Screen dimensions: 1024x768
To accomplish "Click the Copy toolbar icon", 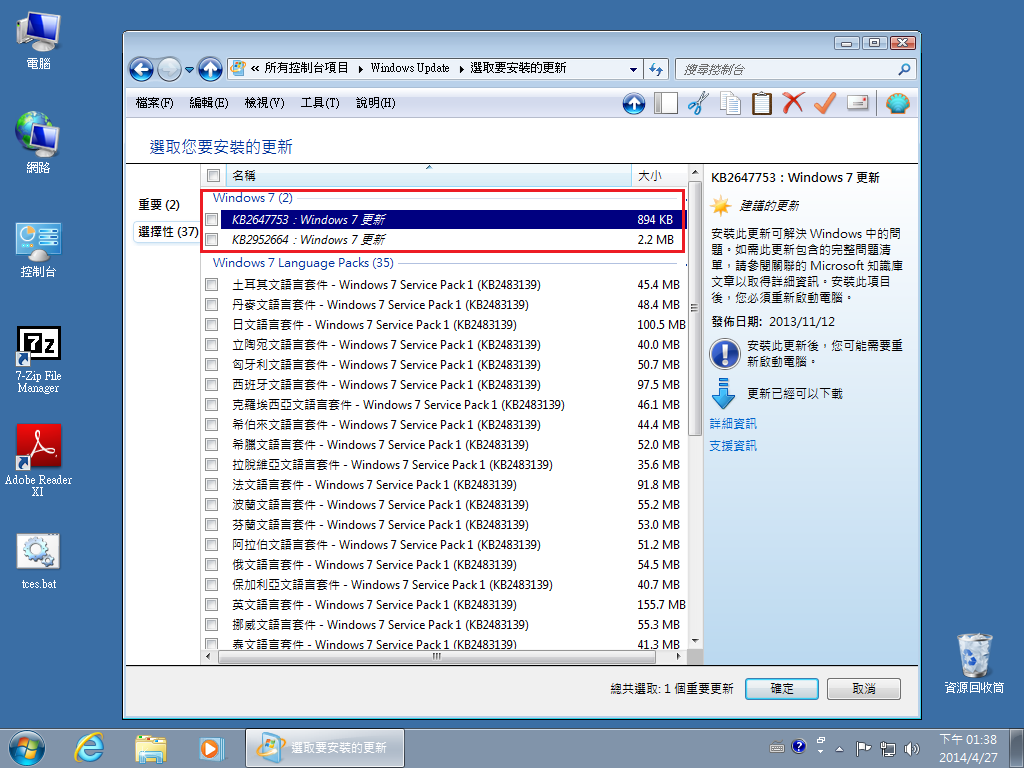I will pos(729,103).
